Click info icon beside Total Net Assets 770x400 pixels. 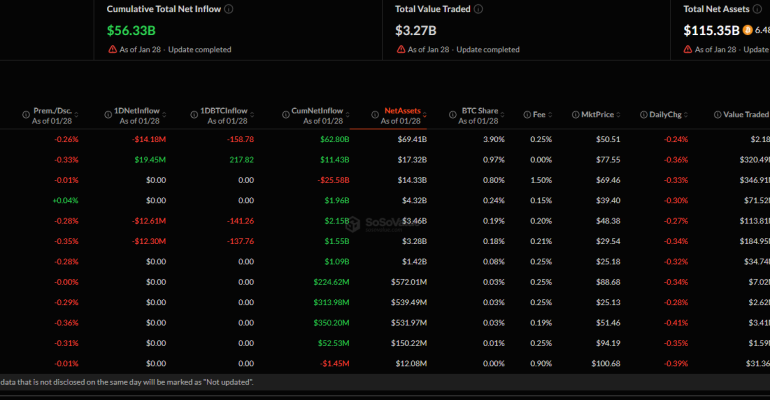757,9
